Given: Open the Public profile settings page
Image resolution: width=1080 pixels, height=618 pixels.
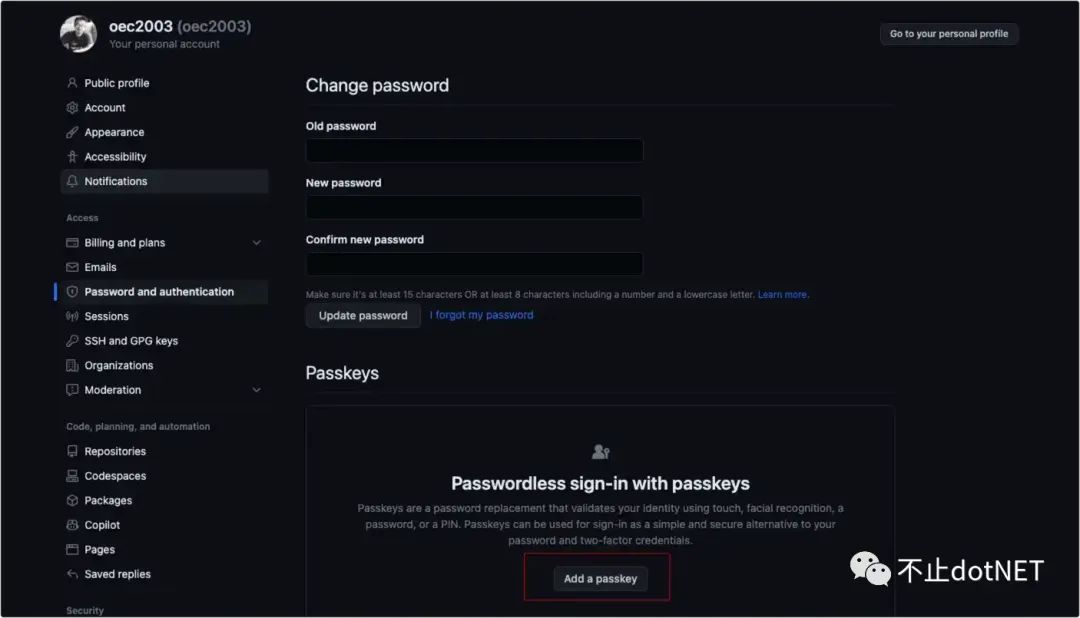Looking at the screenshot, I should pyautogui.click(x=113, y=83).
